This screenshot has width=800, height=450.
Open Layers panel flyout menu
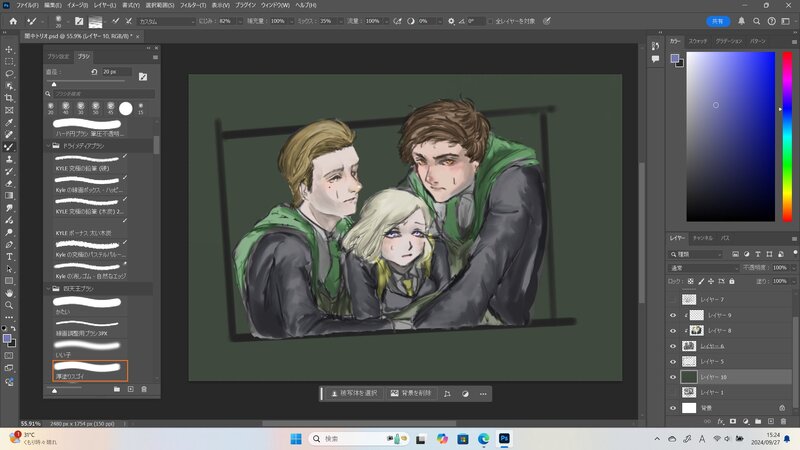(794, 238)
